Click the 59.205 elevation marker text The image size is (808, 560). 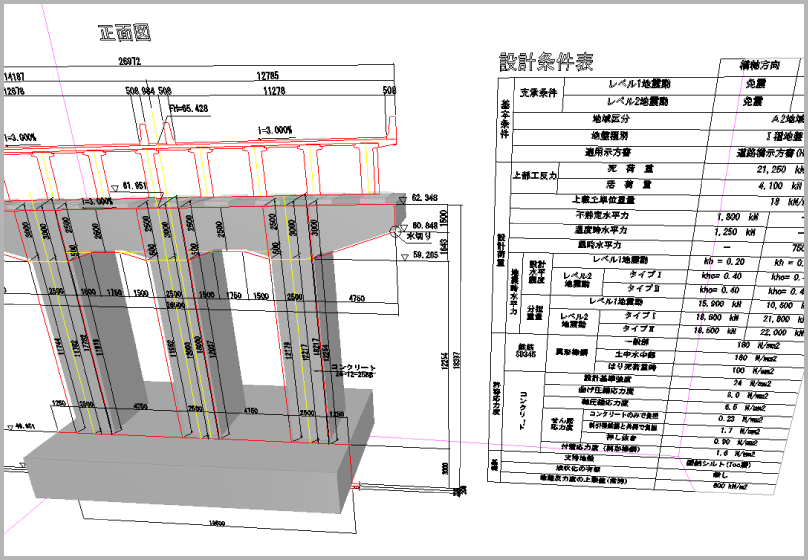[x=425, y=254]
